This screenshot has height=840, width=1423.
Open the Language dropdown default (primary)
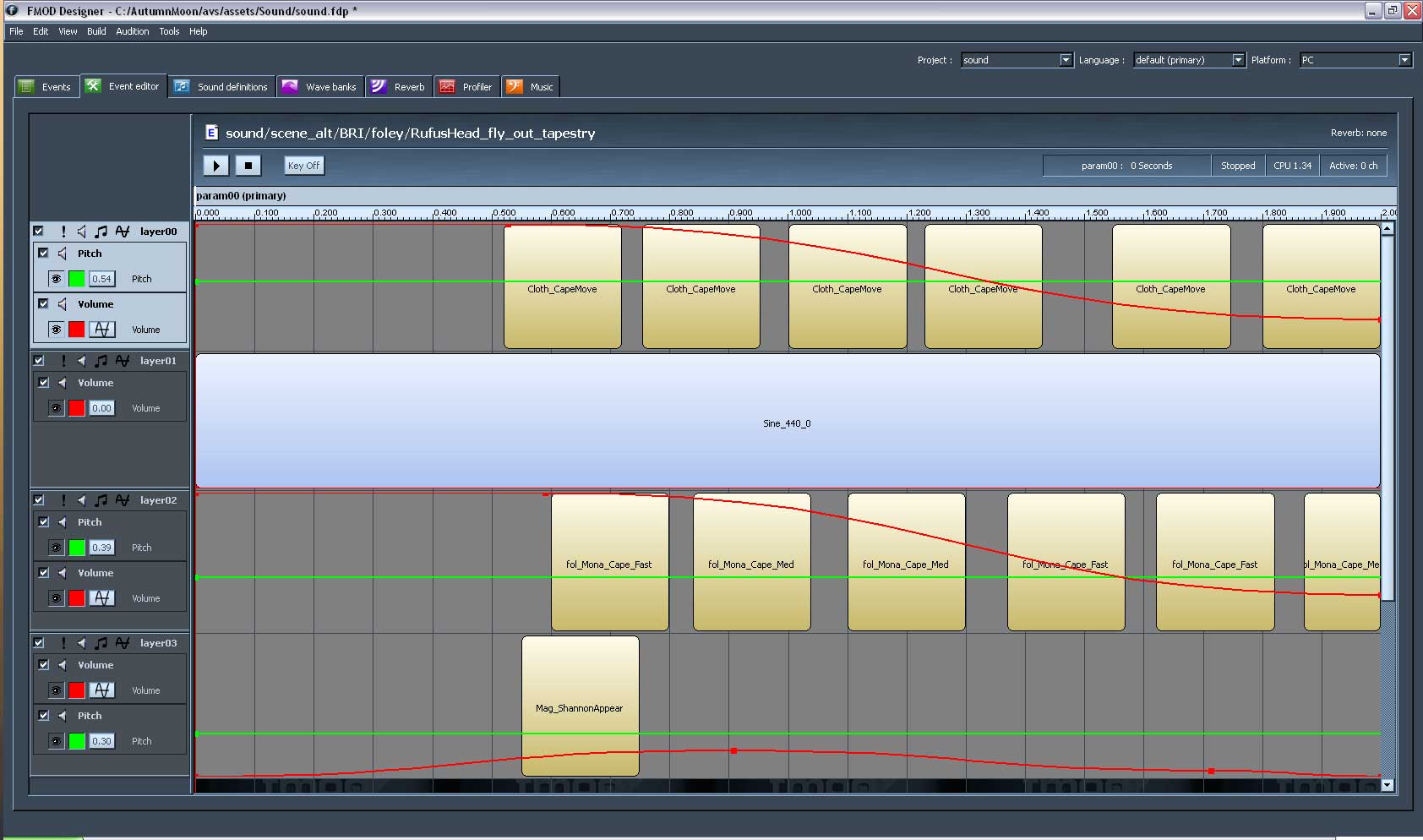pyautogui.click(x=1189, y=60)
